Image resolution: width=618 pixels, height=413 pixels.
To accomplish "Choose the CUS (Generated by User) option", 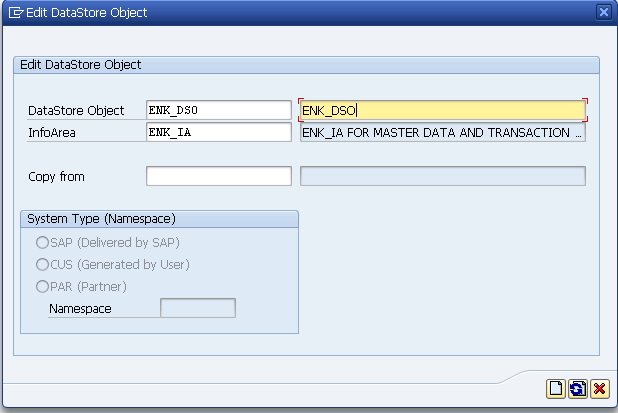I will click(x=42, y=264).
